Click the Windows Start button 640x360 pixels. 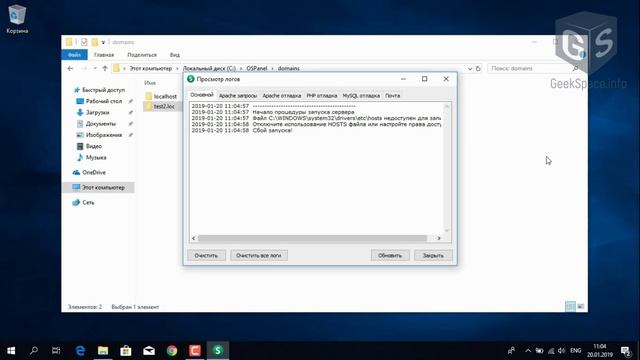pos(11,351)
